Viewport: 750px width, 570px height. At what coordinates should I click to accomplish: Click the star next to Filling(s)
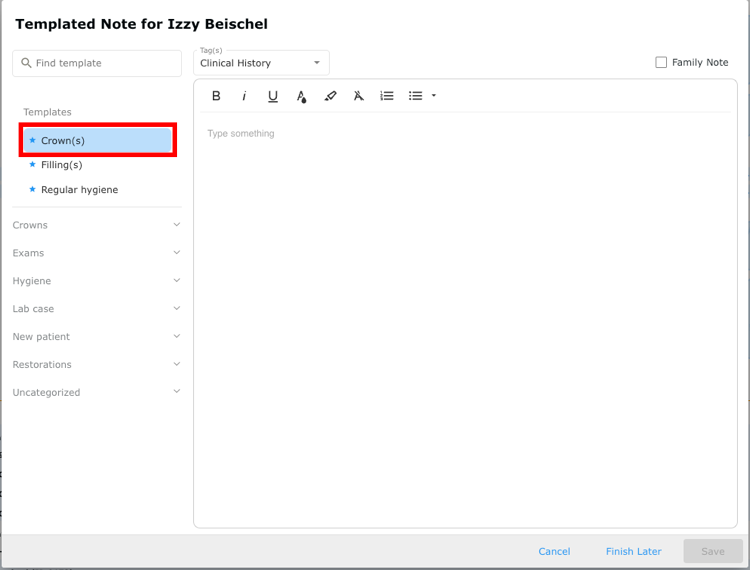pyautogui.click(x=33, y=164)
